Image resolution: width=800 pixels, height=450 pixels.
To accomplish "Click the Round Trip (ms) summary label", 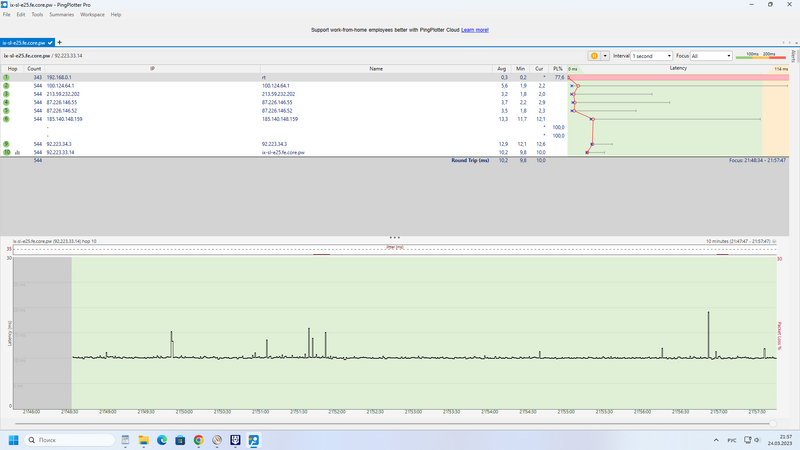I will [x=470, y=160].
